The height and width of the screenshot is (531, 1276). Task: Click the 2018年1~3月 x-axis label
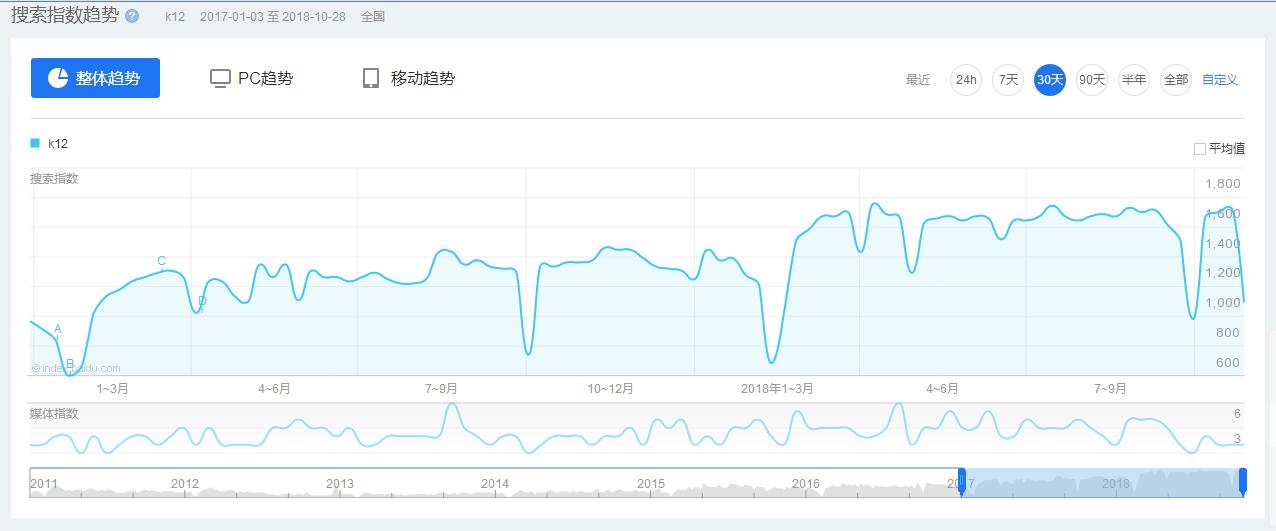coord(777,389)
